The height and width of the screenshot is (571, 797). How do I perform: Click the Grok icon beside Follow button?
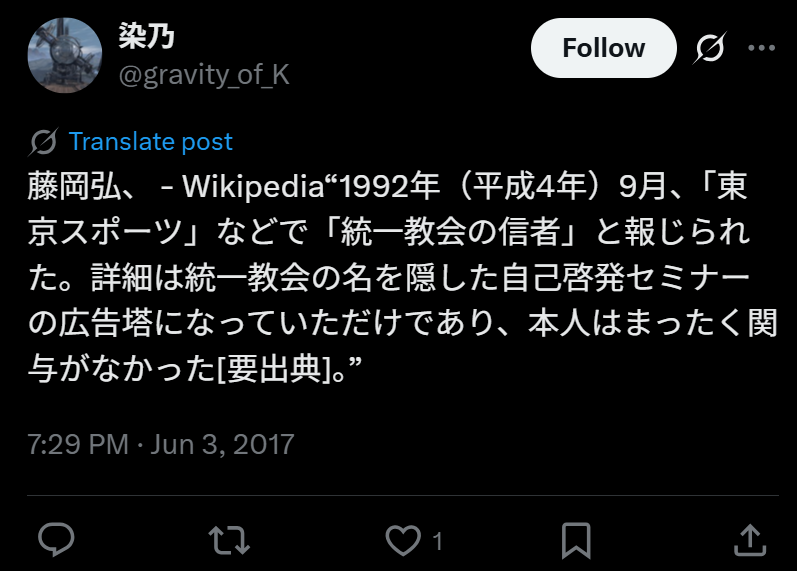(x=710, y=48)
